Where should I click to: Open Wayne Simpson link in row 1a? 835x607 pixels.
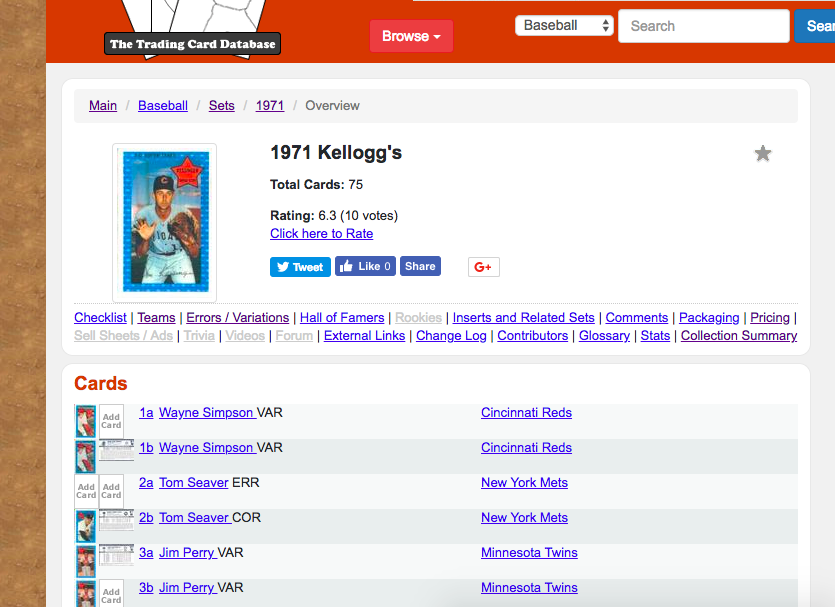pyautogui.click(x=208, y=413)
